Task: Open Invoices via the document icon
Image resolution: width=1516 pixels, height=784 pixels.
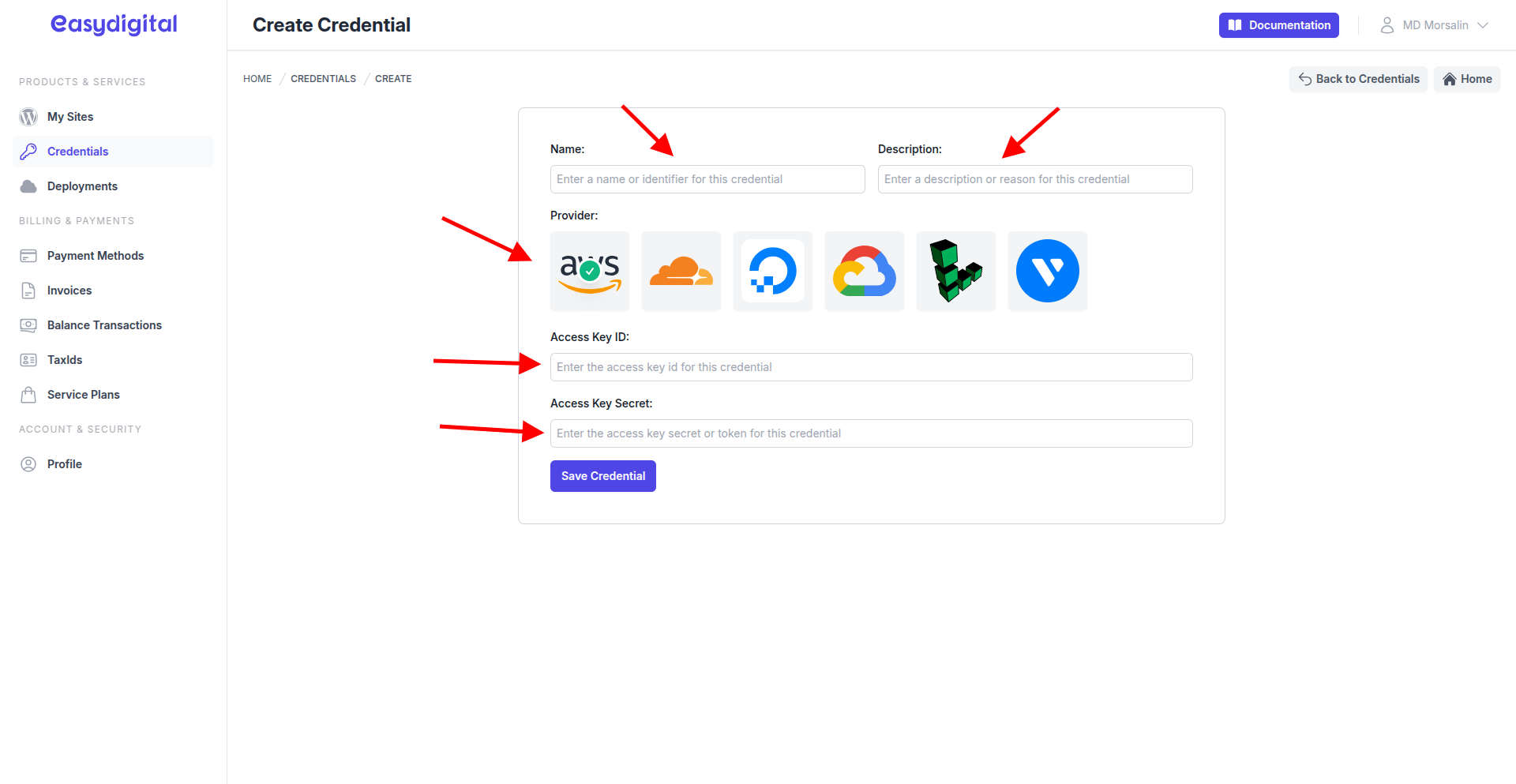Action: point(28,290)
